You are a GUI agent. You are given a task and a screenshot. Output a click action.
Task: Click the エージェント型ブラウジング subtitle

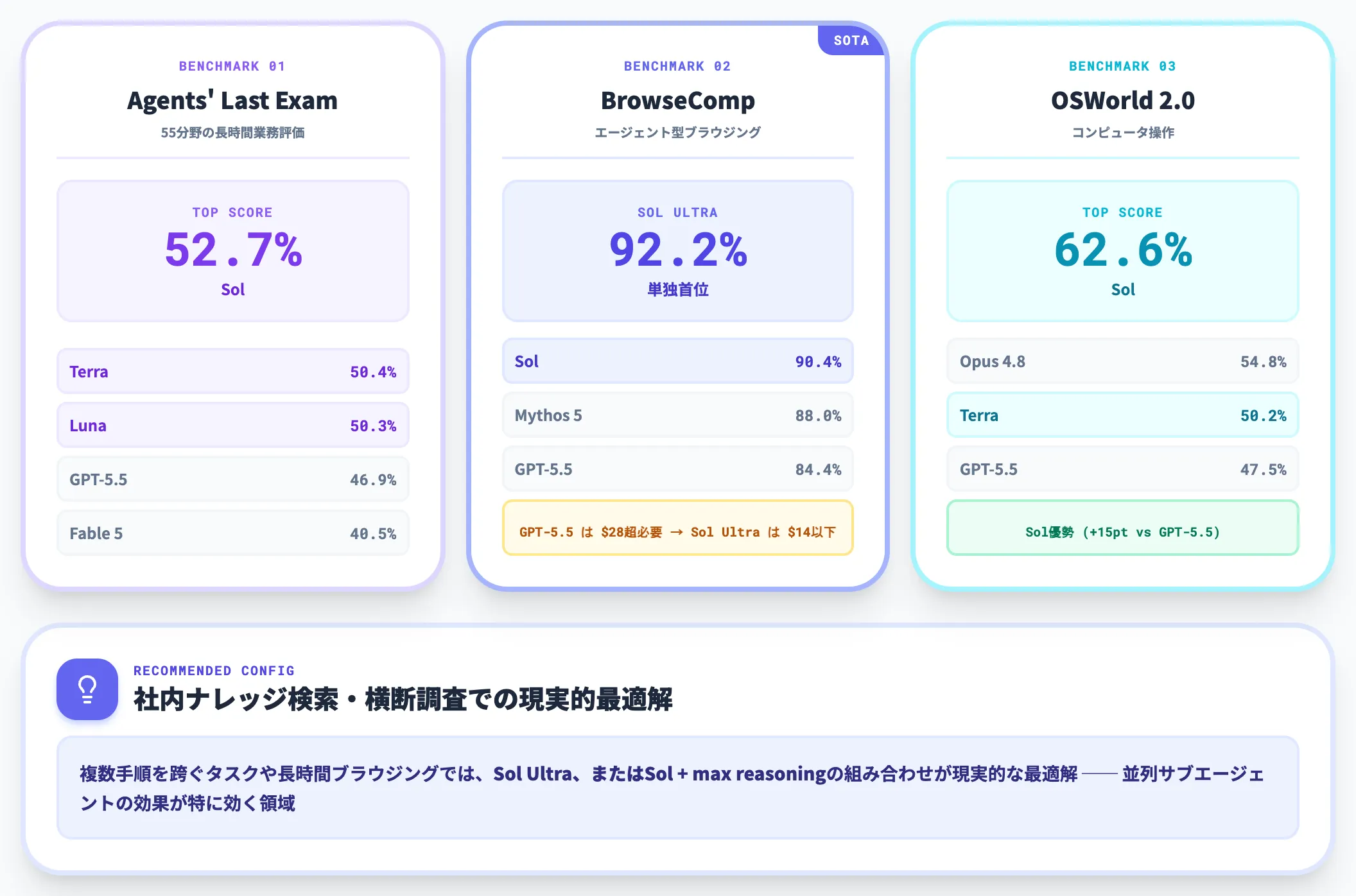click(678, 133)
